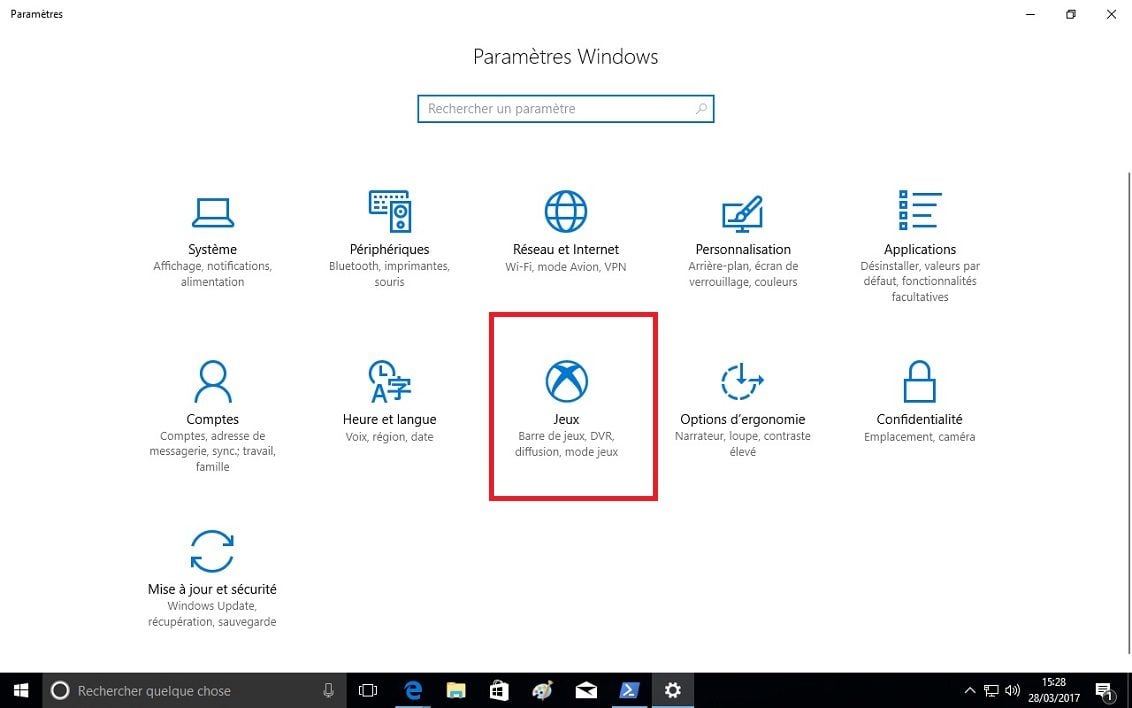
Task: Open Périphériques keyboard and speaker icon
Action: (389, 211)
